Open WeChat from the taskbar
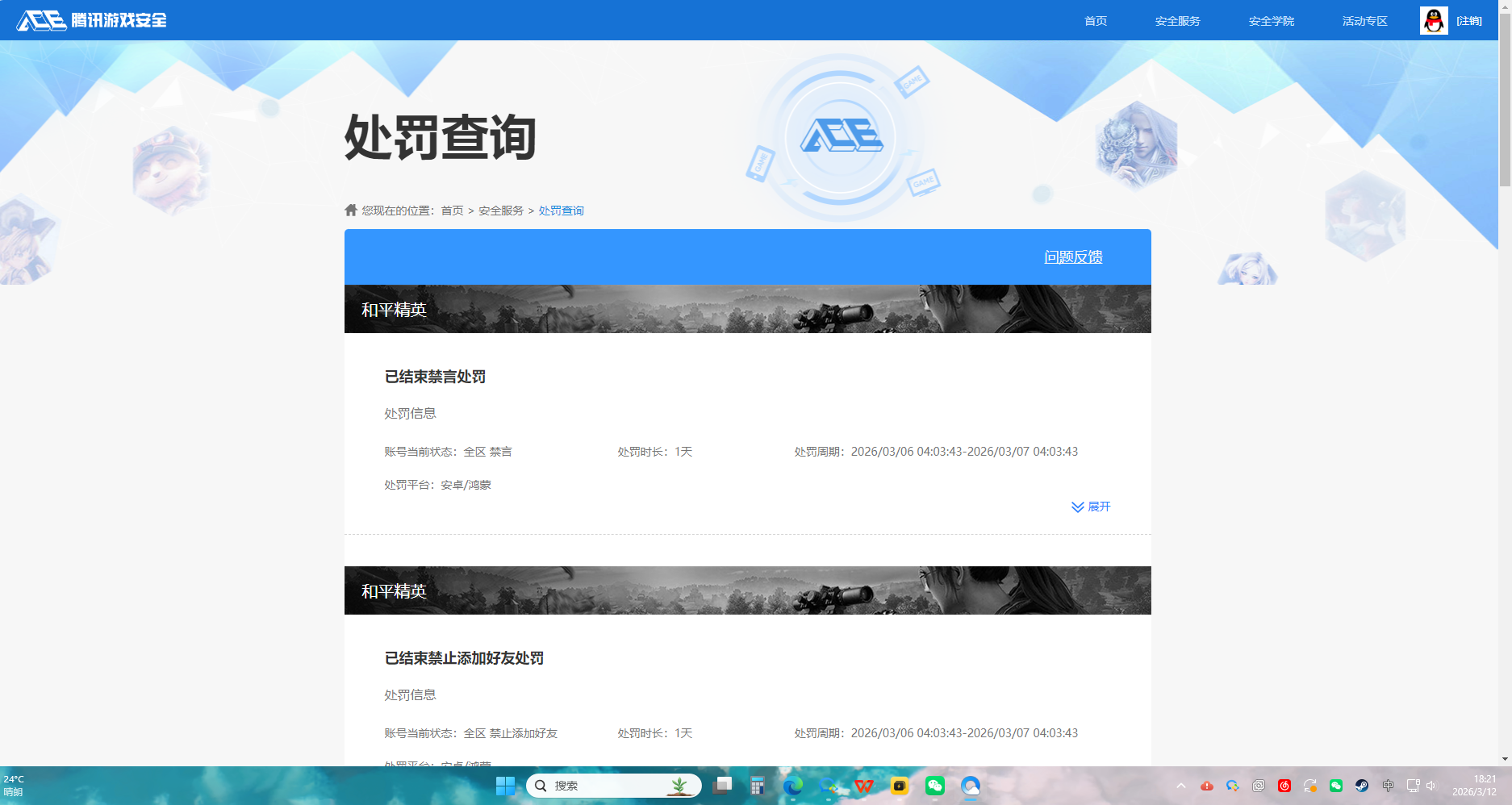 (935, 786)
